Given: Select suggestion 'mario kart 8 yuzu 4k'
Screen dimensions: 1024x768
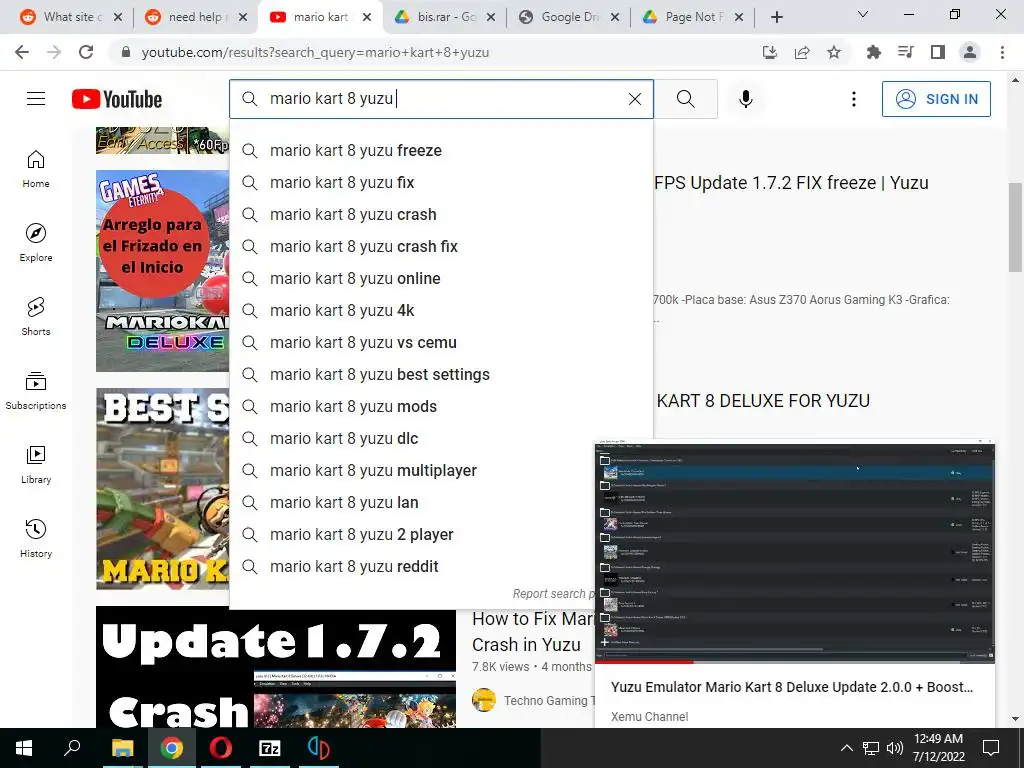Looking at the screenshot, I should click(x=441, y=310).
